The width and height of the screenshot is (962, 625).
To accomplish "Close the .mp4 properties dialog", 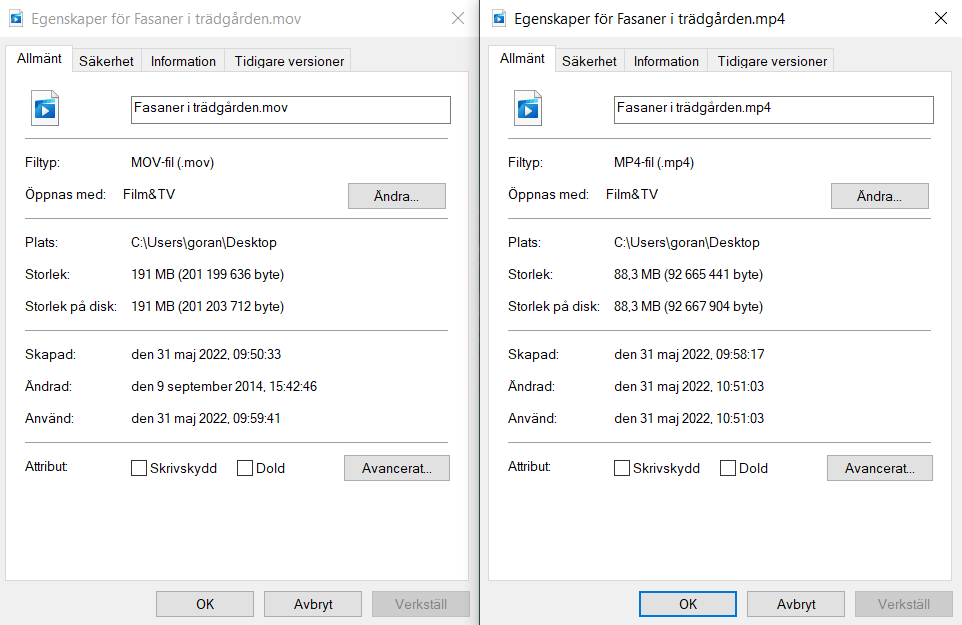I will [940, 18].
